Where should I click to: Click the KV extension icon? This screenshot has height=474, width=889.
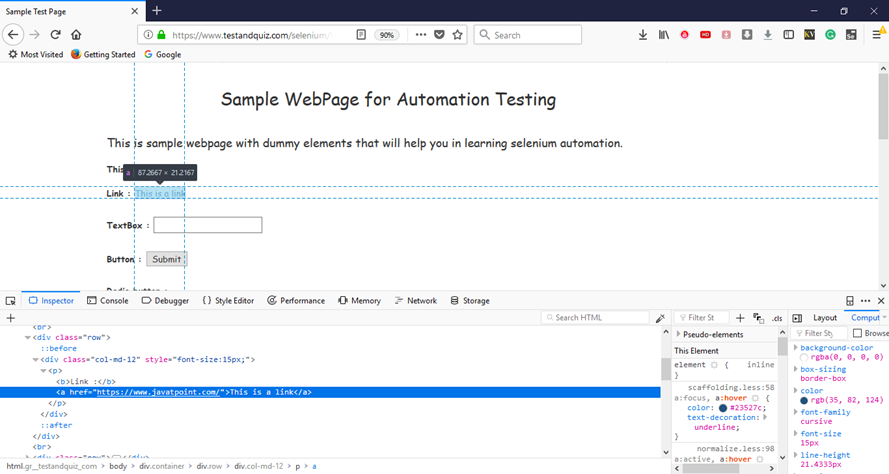pyautogui.click(x=810, y=35)
